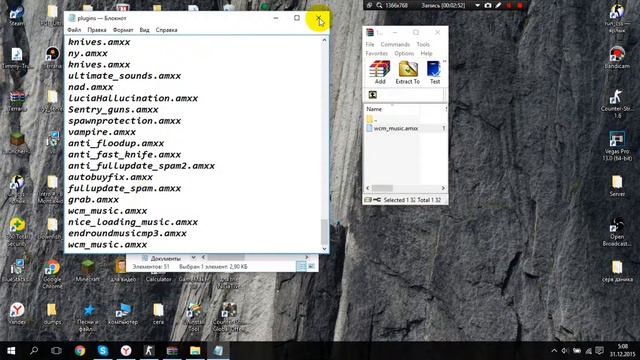Viewport: 640px width, 360px height.
Task: Click the line ultimate_sounds.amxx in Notepad
Action: (124, 76)
